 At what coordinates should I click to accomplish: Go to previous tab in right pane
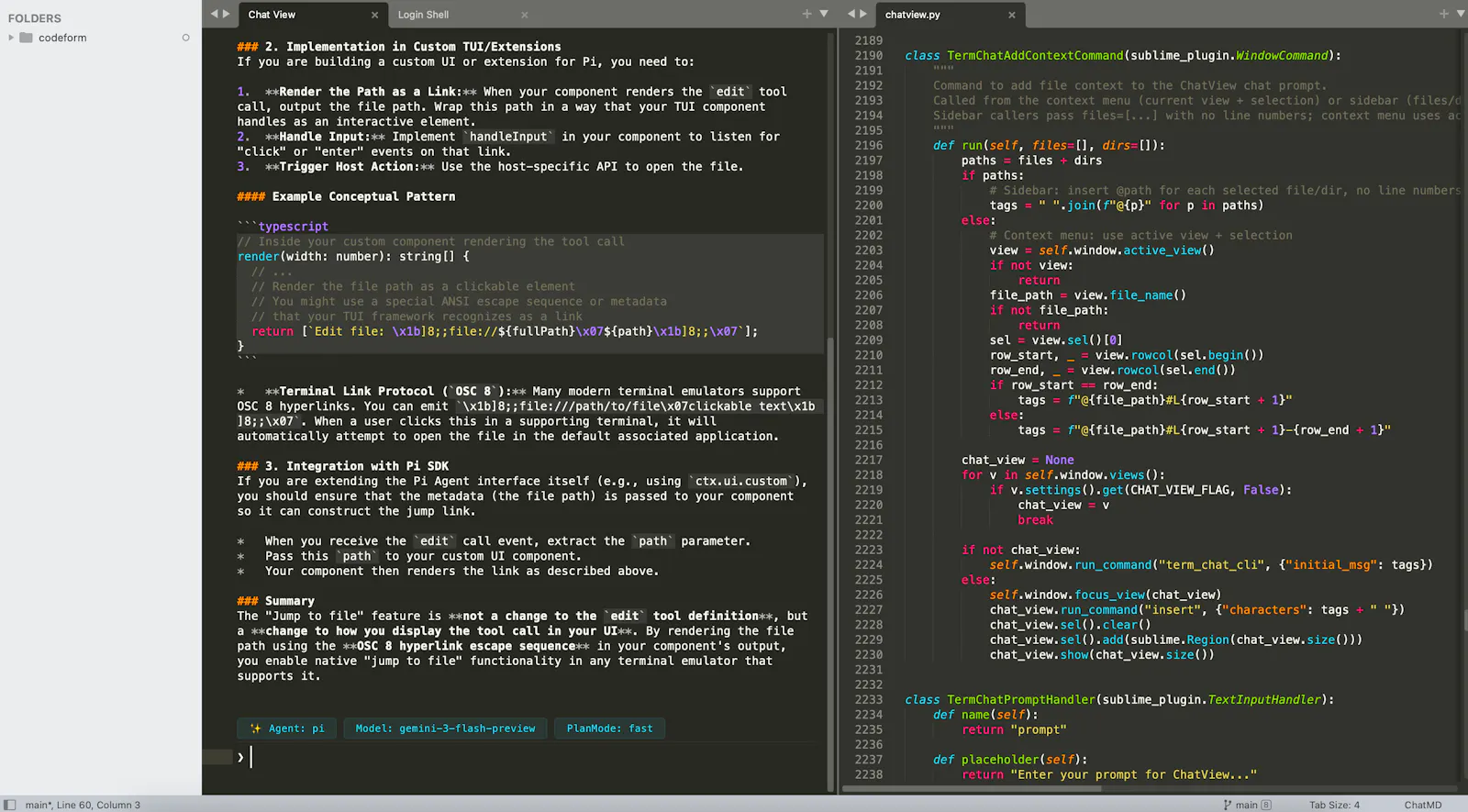click(851, 14)
